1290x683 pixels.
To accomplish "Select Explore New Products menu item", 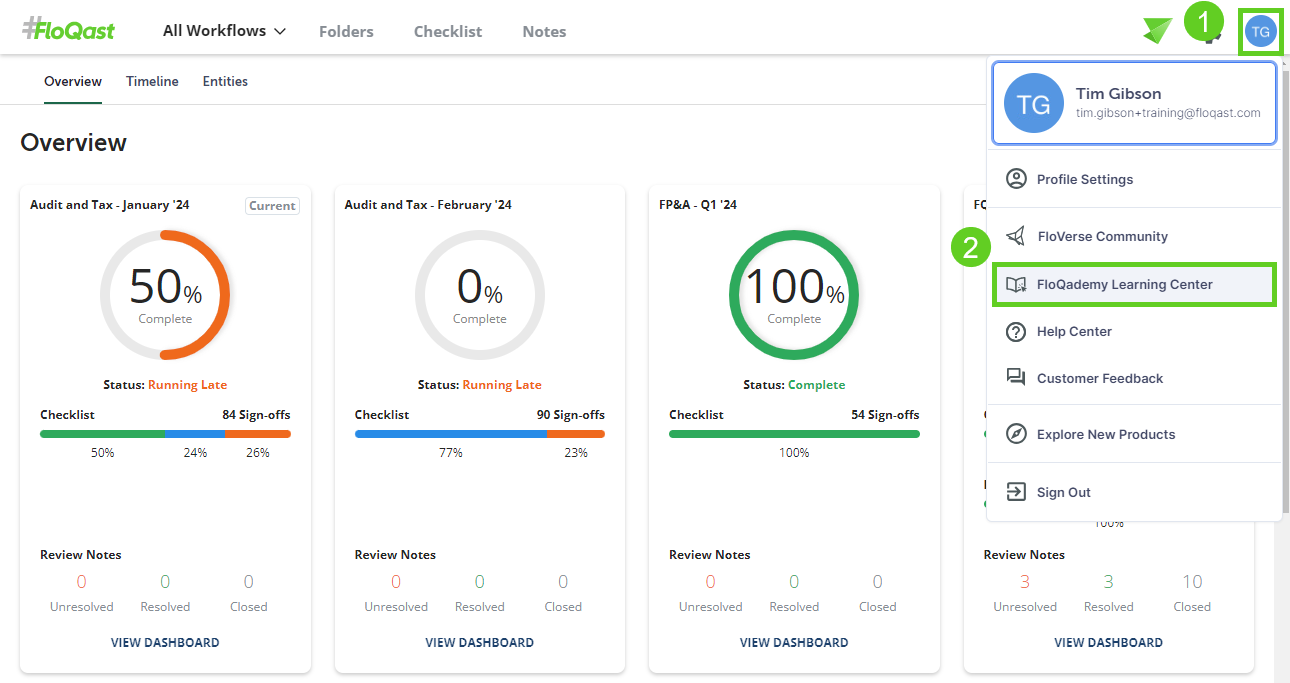I will click(x=1134, y=434).
